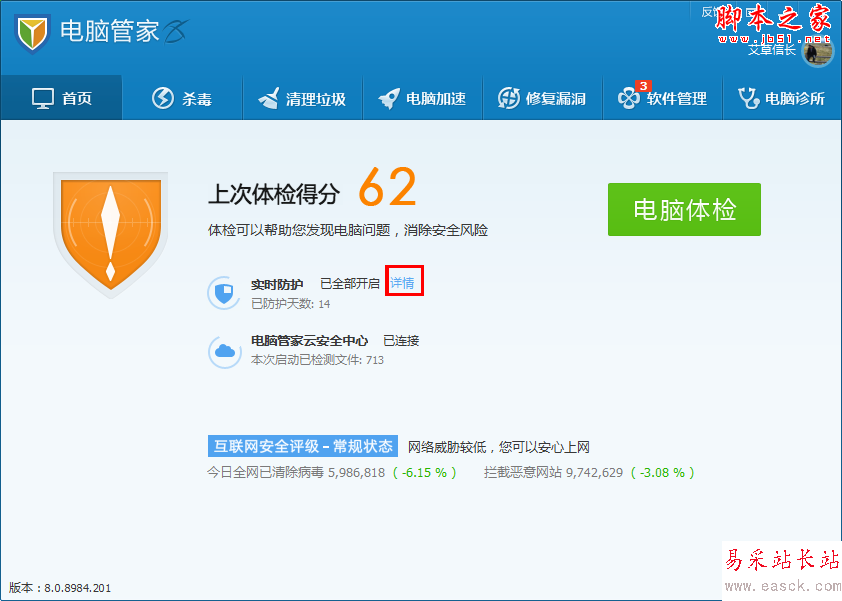Viewport: 842px width, 601px height.
Task: Click the orange score 62
Action: 387,187
